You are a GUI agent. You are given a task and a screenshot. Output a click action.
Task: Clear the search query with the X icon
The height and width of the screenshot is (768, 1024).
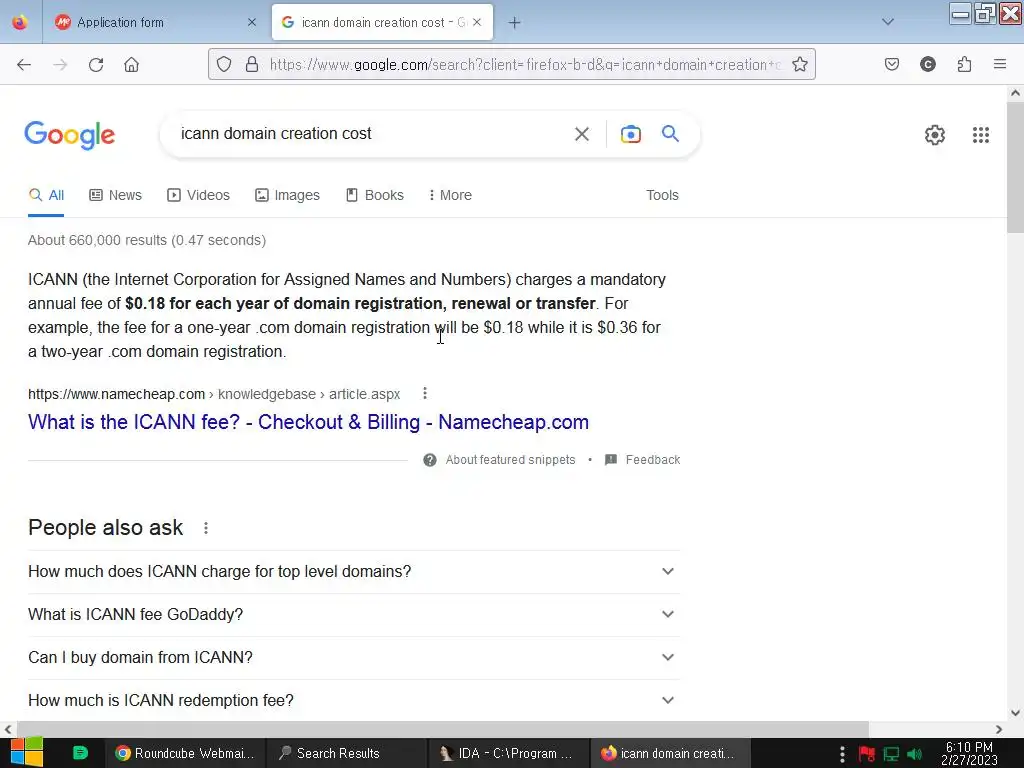click(x=582, y=135)
